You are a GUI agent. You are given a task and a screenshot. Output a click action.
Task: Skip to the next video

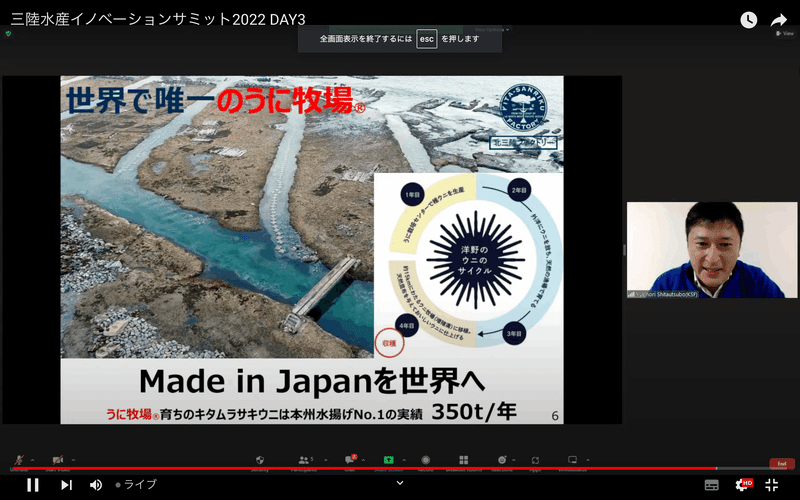coord(66,485)
